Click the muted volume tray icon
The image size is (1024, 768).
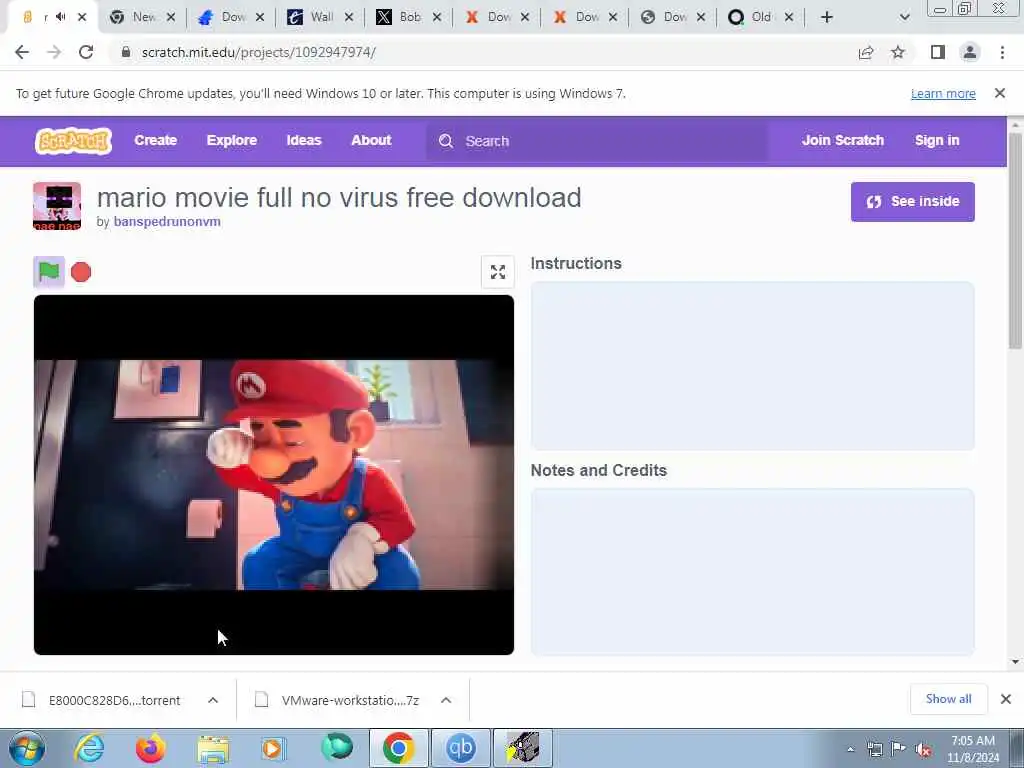click(923, 750)
